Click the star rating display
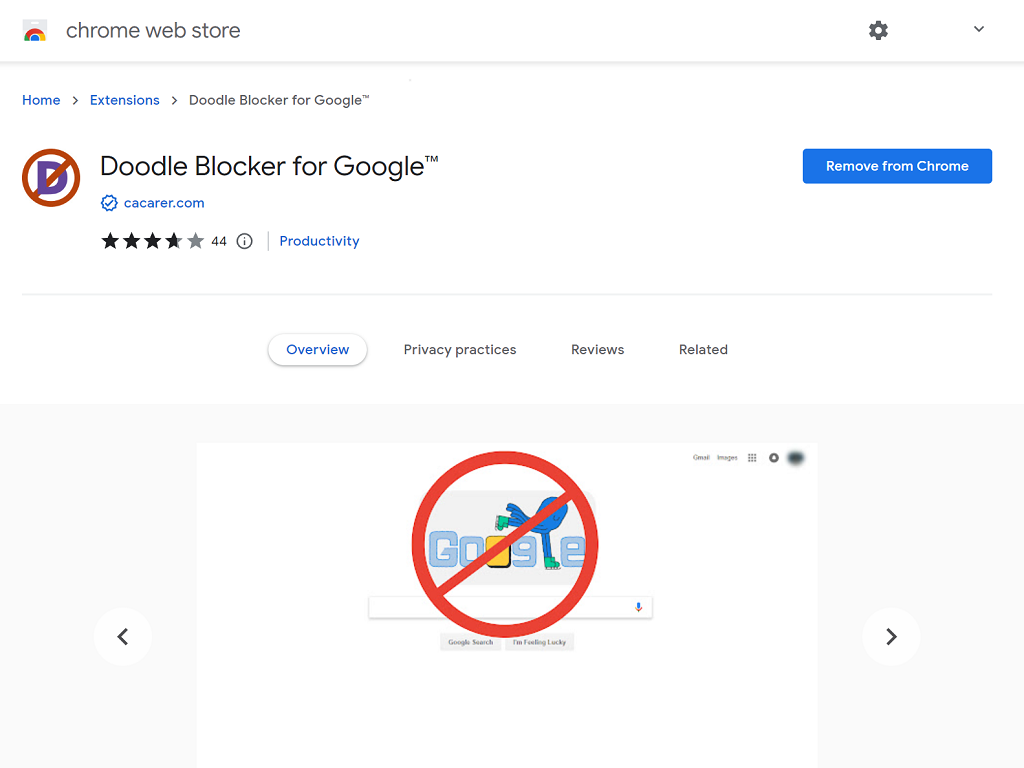Image resolution: width=1024 pixels, height=768 pixels. [x=152, y=241]
